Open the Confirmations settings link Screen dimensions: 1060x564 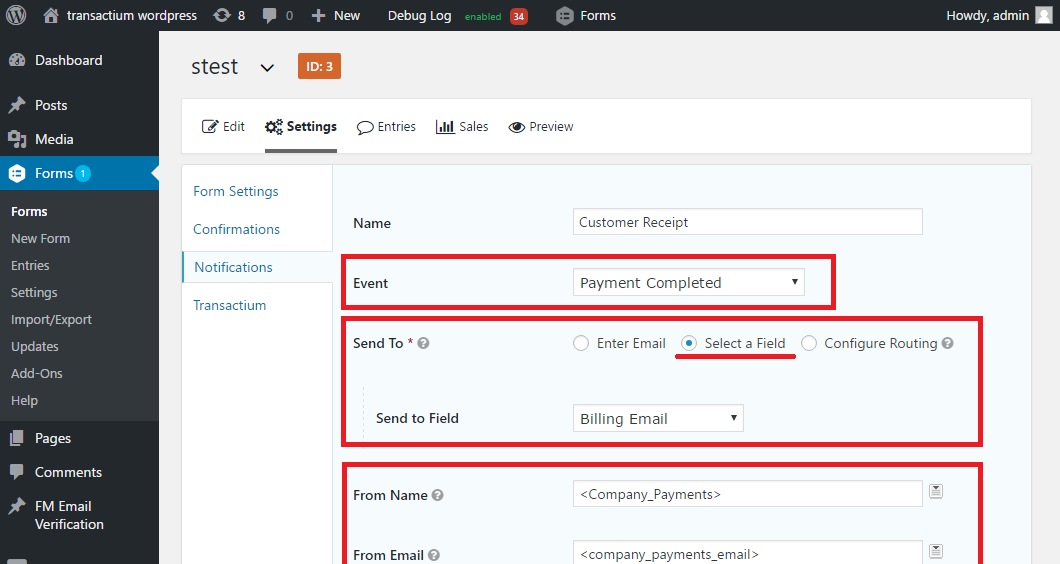point(237,229)
